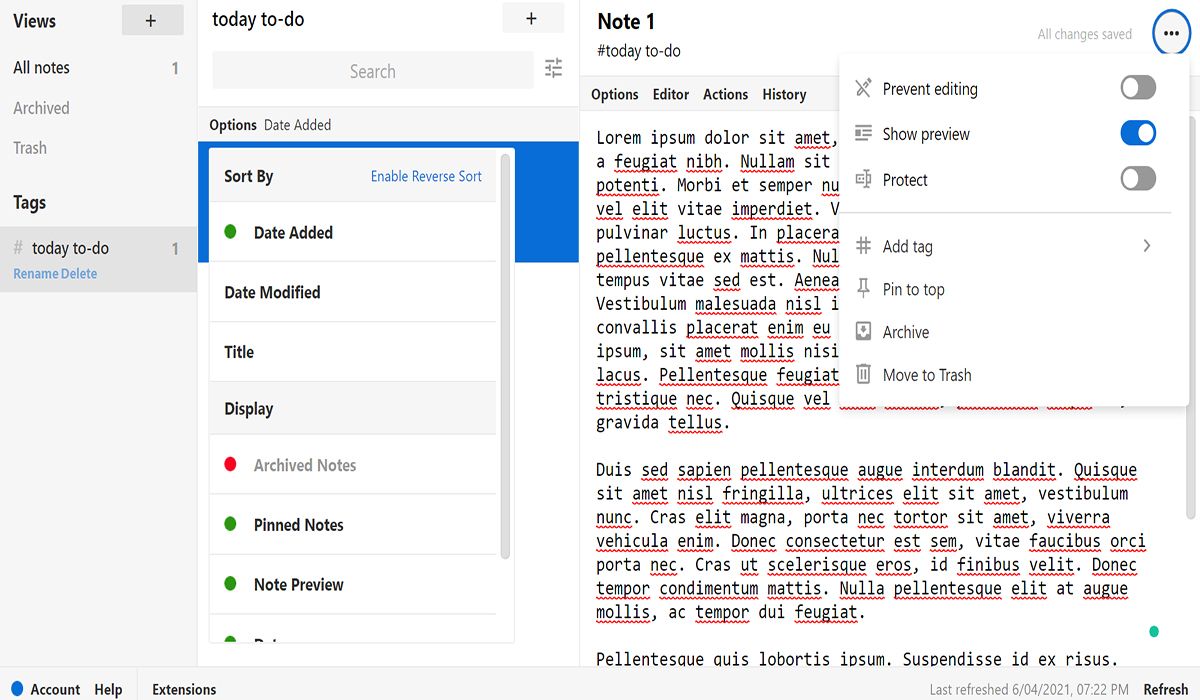Click the Archive box icon
The image size is (1200, 700).
(x=863, y=332)
